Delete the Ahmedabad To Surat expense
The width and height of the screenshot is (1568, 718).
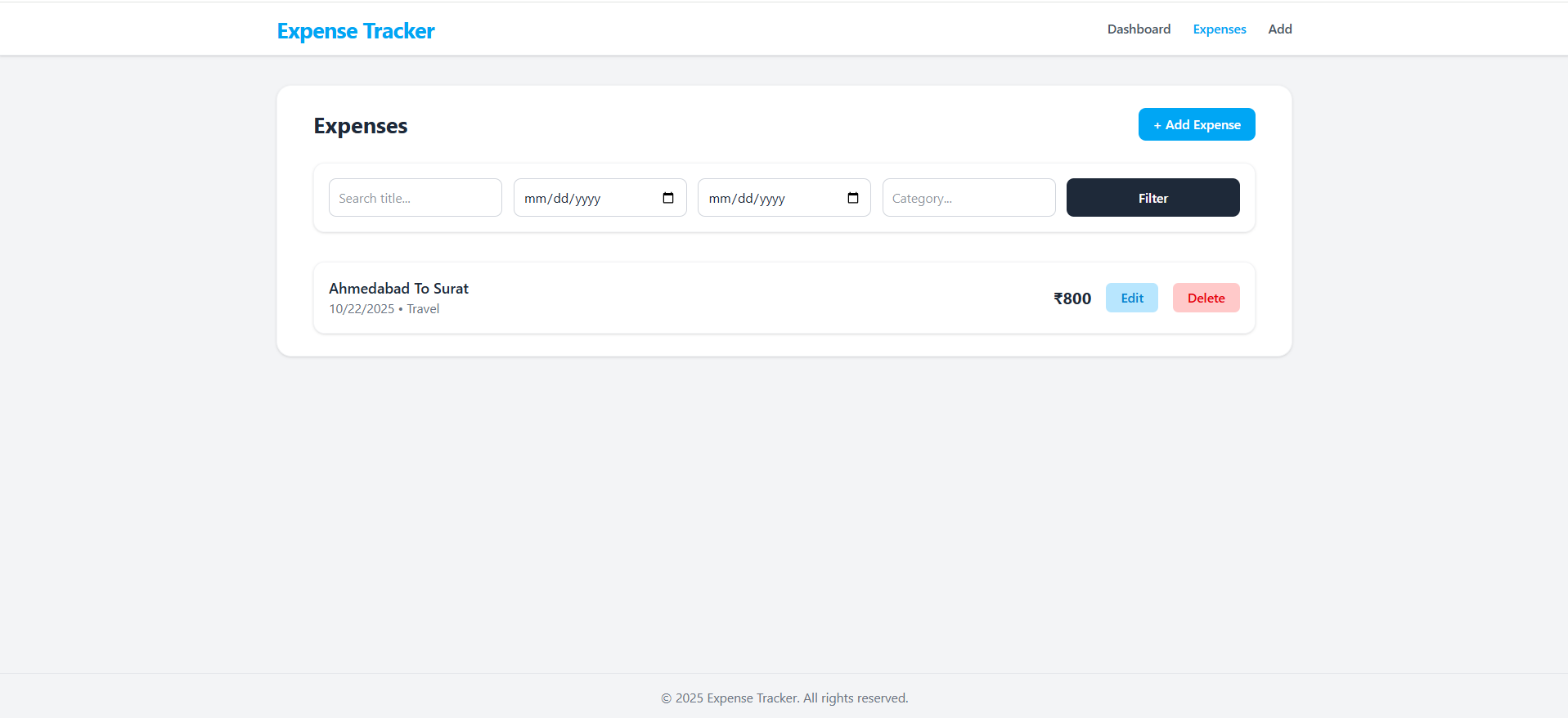pyautogui.click(x=1206, y=298)
